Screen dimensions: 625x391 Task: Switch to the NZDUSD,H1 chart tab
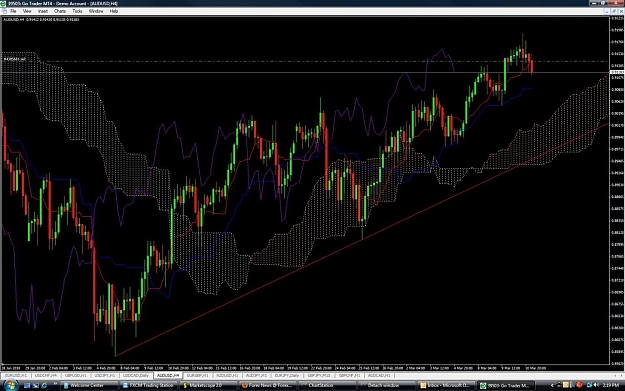pos(227,375)
